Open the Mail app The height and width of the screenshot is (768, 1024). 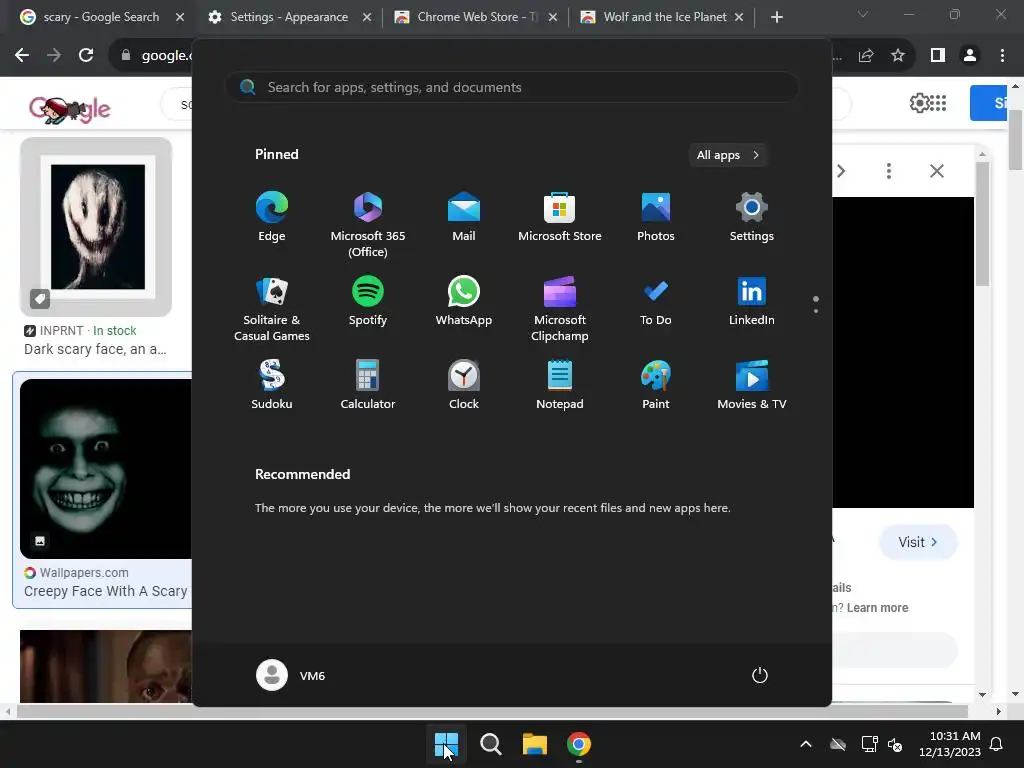[x=464, y=217]
